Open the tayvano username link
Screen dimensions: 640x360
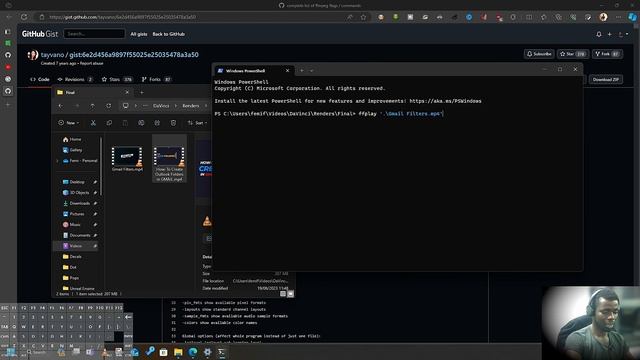(52, 55)
